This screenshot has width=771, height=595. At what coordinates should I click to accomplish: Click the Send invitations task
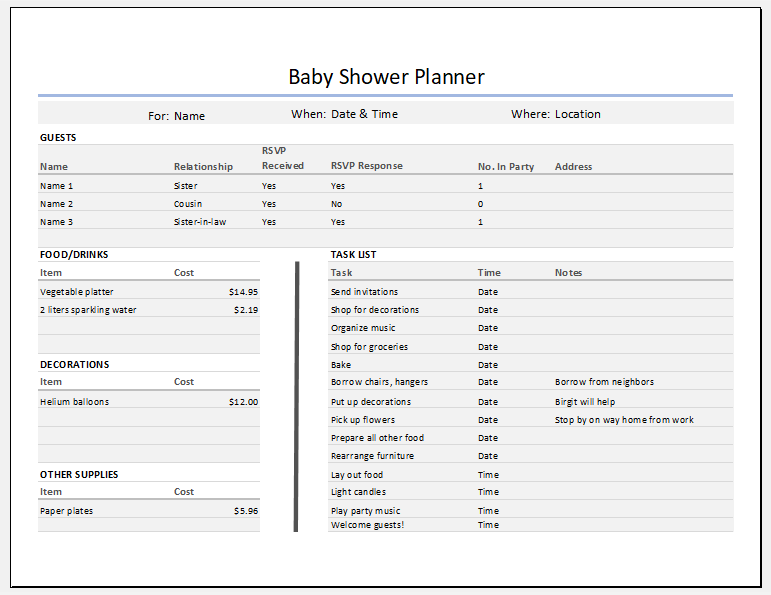364,292
